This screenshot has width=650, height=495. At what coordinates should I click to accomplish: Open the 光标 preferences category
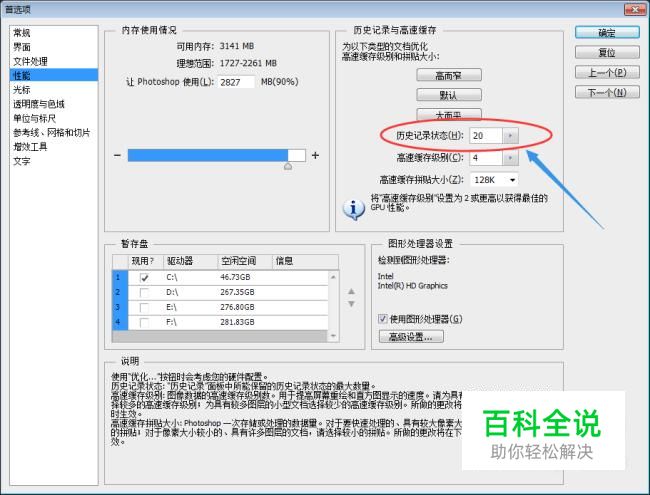tap(22, 90)
